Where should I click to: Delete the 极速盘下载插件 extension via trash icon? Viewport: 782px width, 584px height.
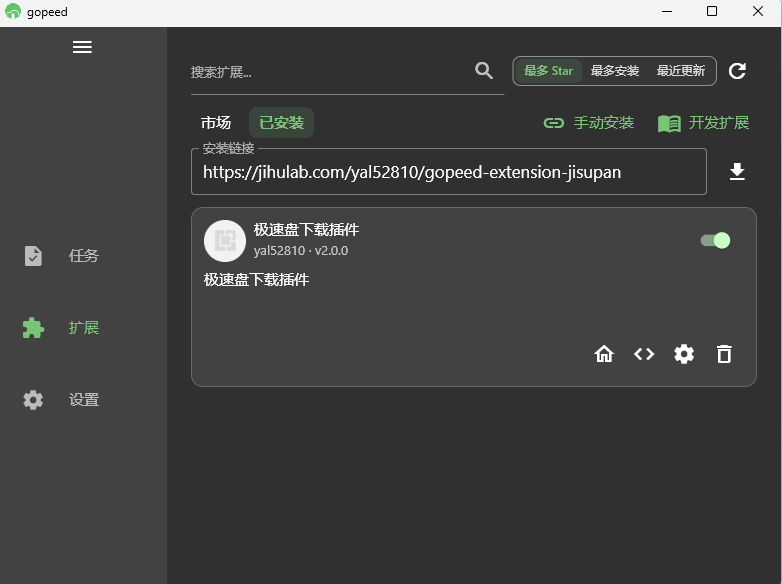pos(724,354)
